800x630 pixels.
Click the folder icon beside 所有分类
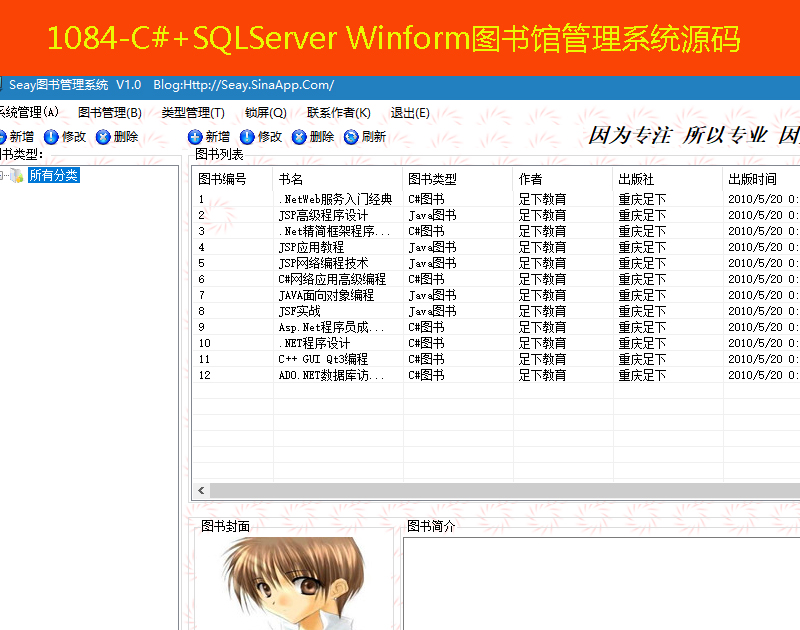point(17,176)
